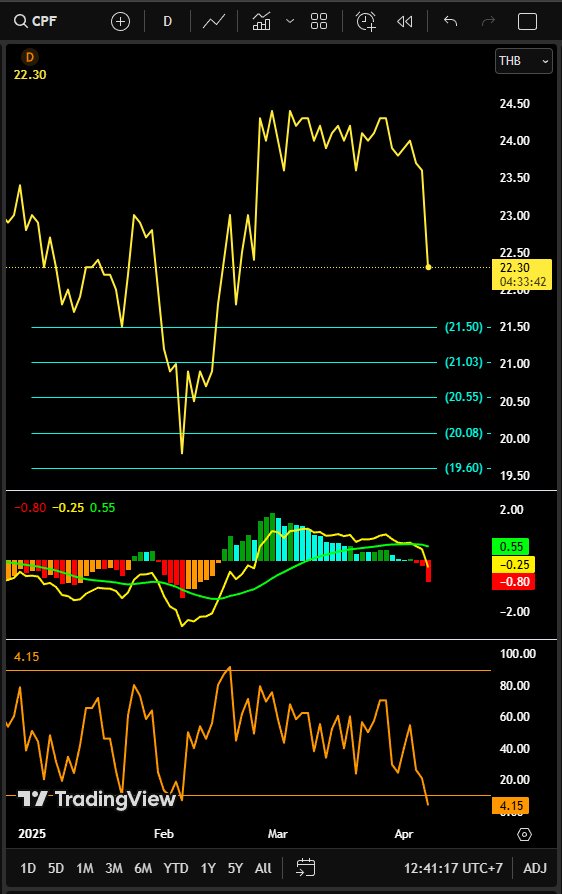Viewport: 562px width, 894px height.
Task: Click the orange D data indicator badge
Action: pos(30,57)
